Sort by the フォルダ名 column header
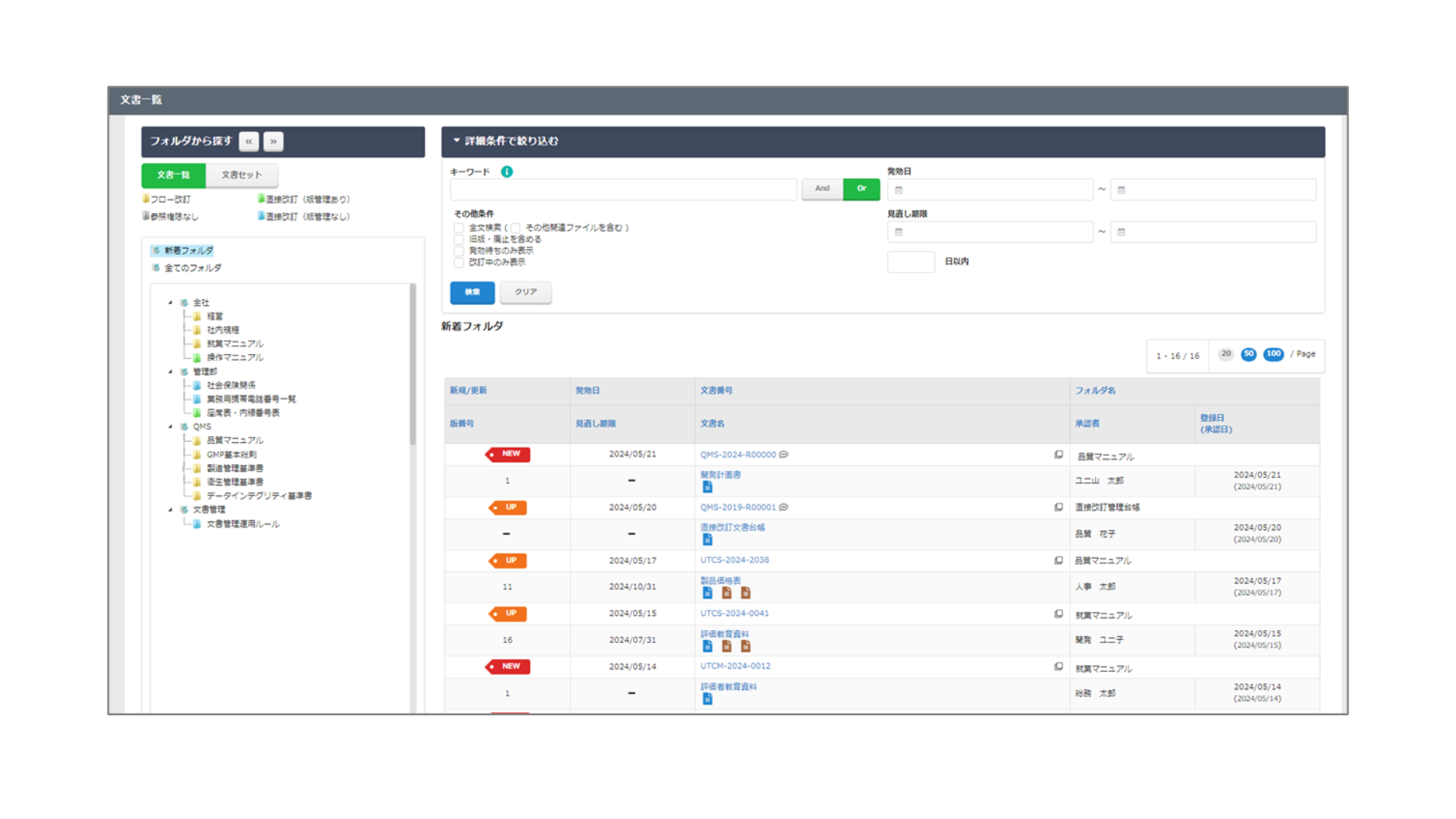This screenshot has width=1456, height=819. click(1096, 391)
